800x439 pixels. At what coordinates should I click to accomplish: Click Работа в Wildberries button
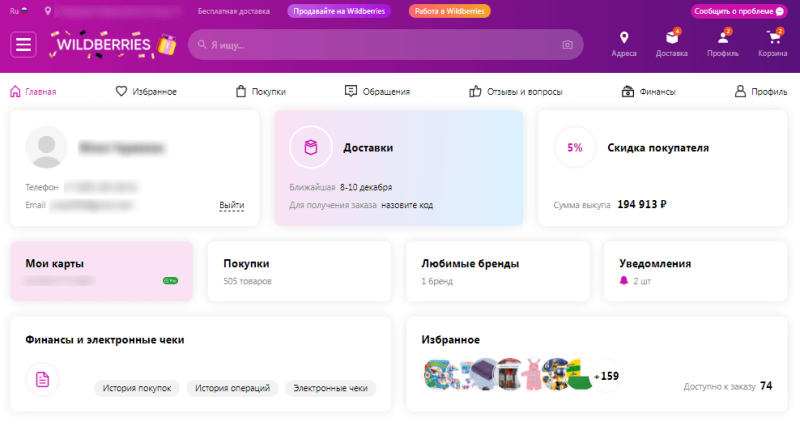[x=449, y=11]
